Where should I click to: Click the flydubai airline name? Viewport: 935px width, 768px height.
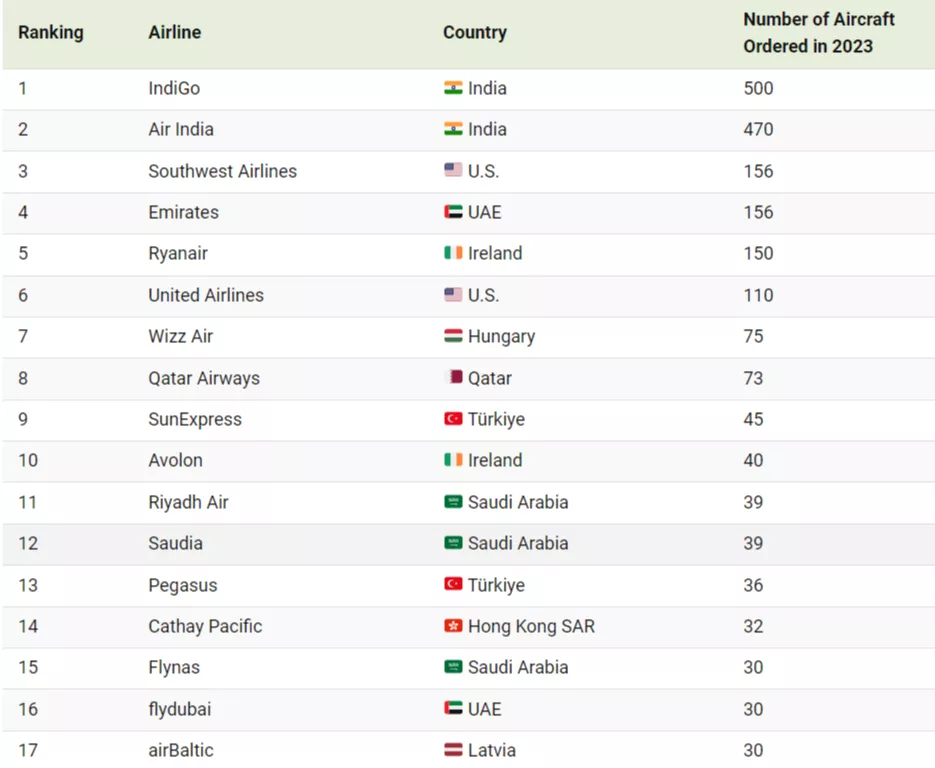[180, 709]
